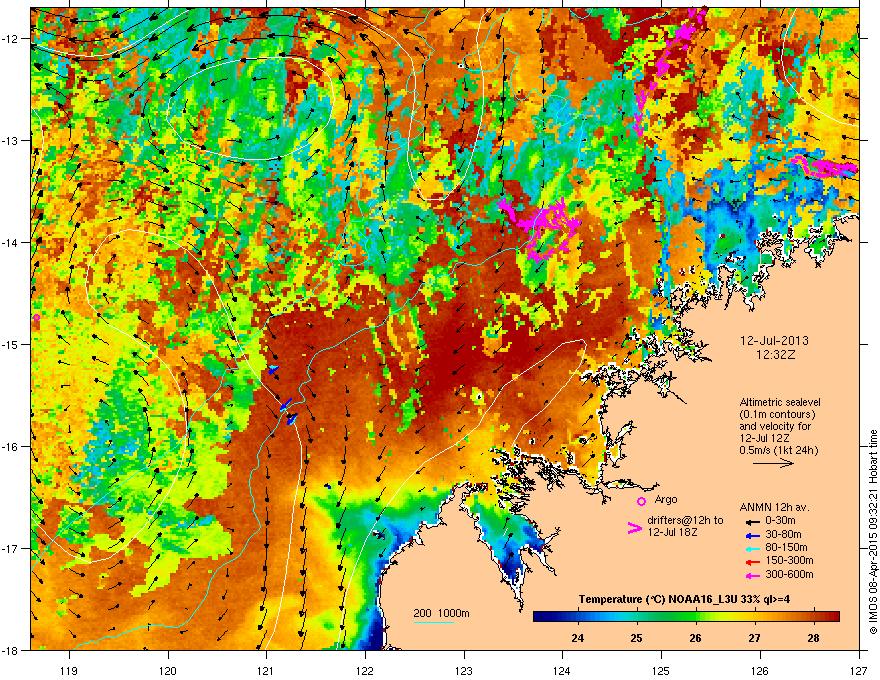Click the 'Altimetric sealevel' caption text

point(780,402)
